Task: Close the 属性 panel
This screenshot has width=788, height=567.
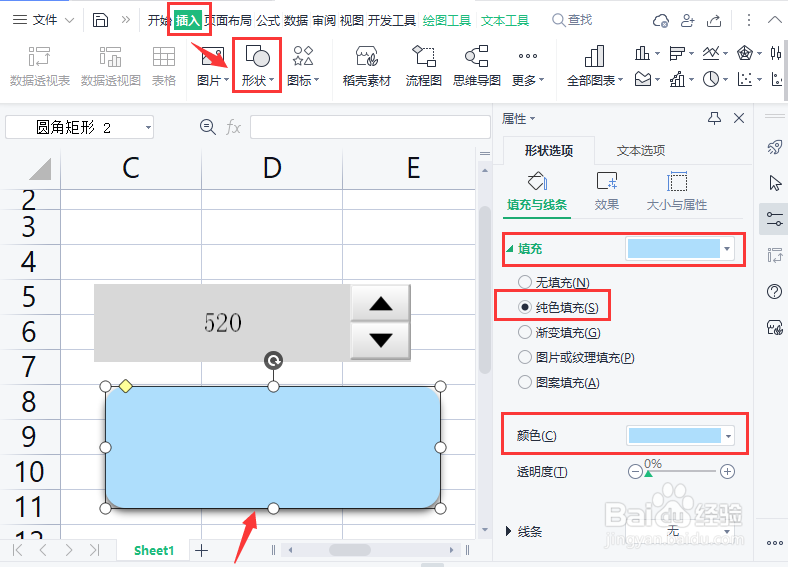Action: click(739, 119)
